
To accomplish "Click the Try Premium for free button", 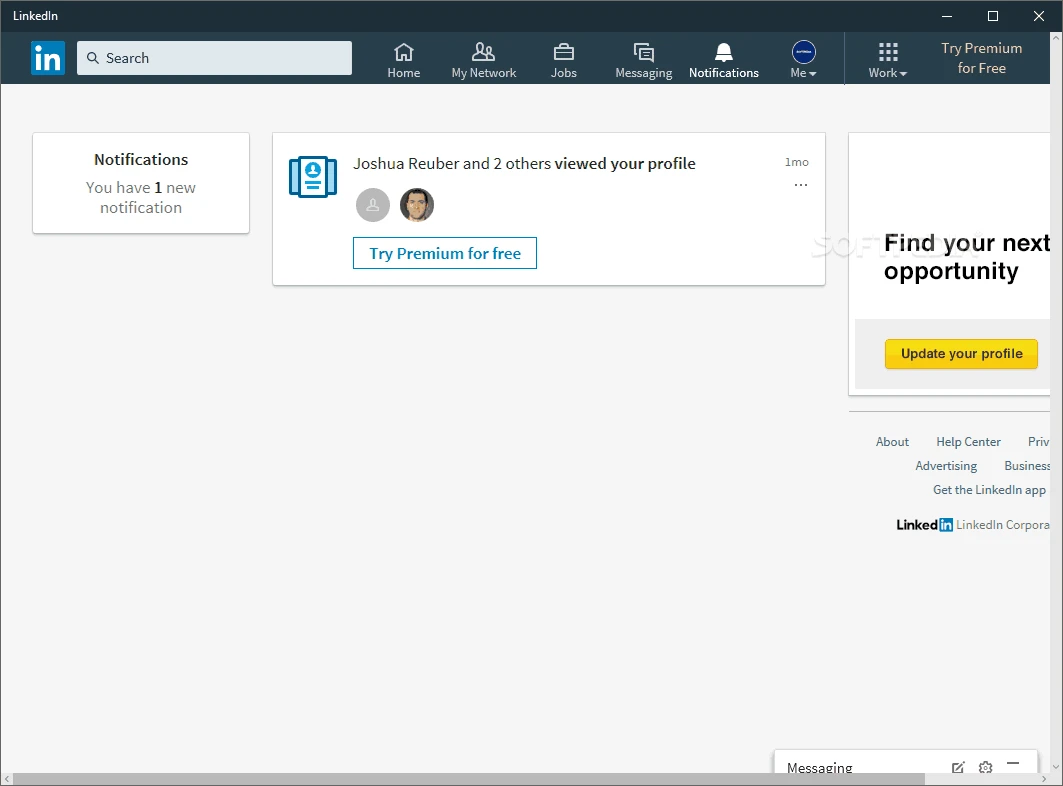I will (x=445, y=253).
